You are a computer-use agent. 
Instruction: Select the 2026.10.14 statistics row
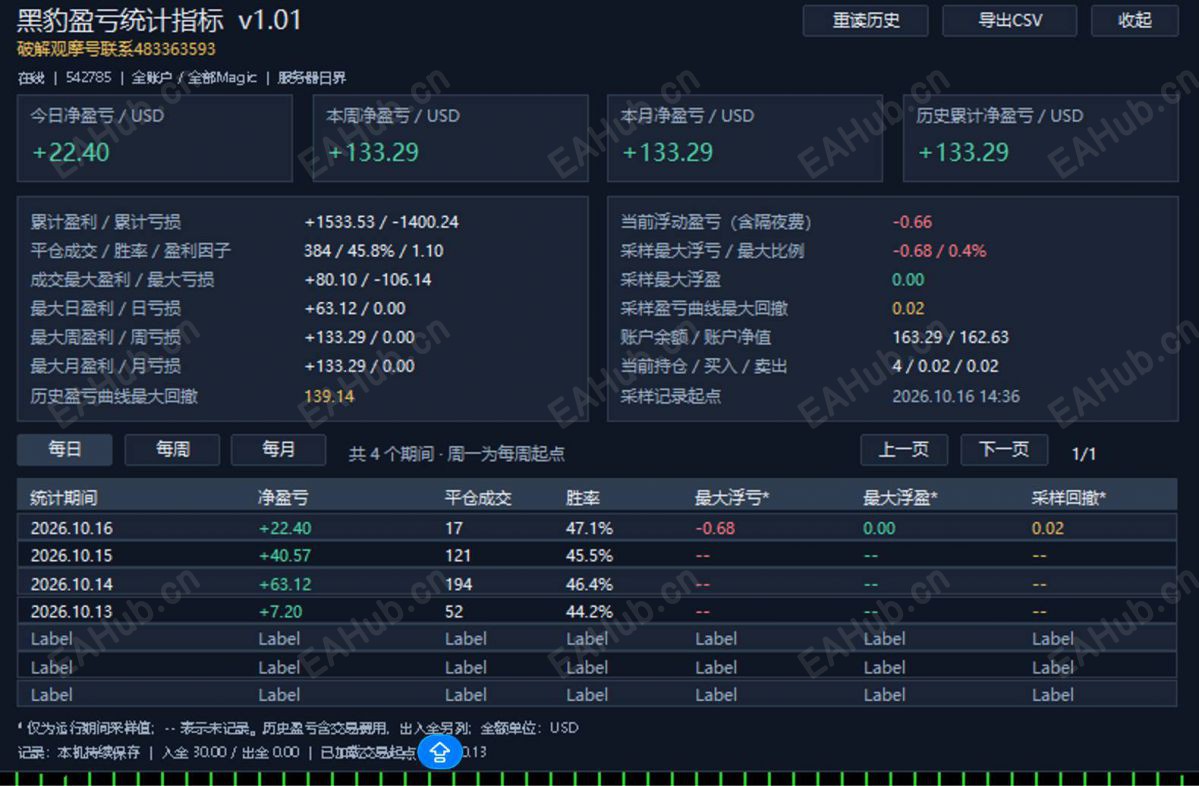click(596, 583)
